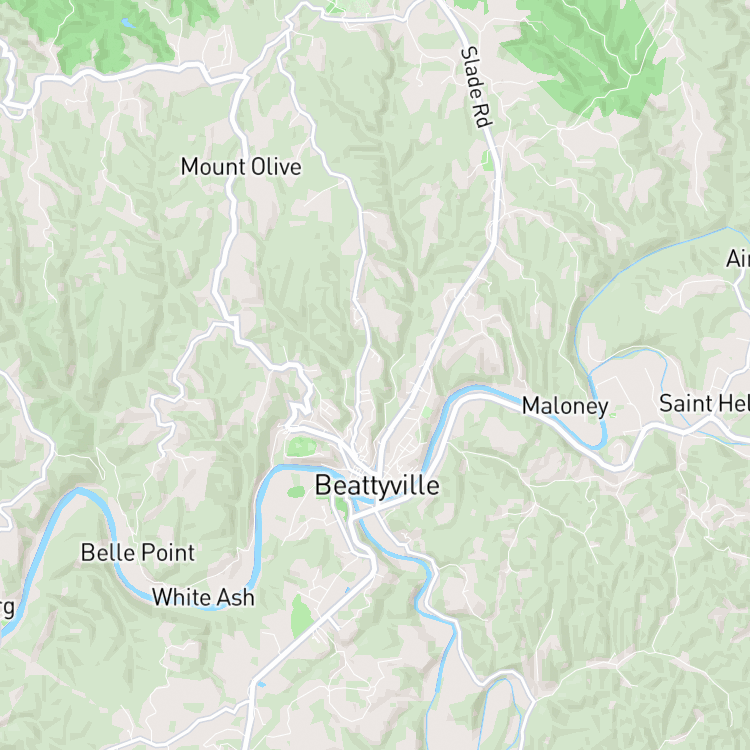Click the small blue pond near top-left forest
Screen dimensions: 750x750
127,23
